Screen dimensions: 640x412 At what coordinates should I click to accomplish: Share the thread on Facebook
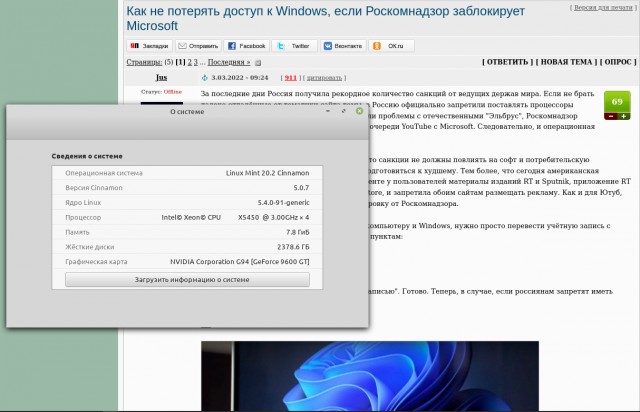pyautogui.click(x=247, y=46)
